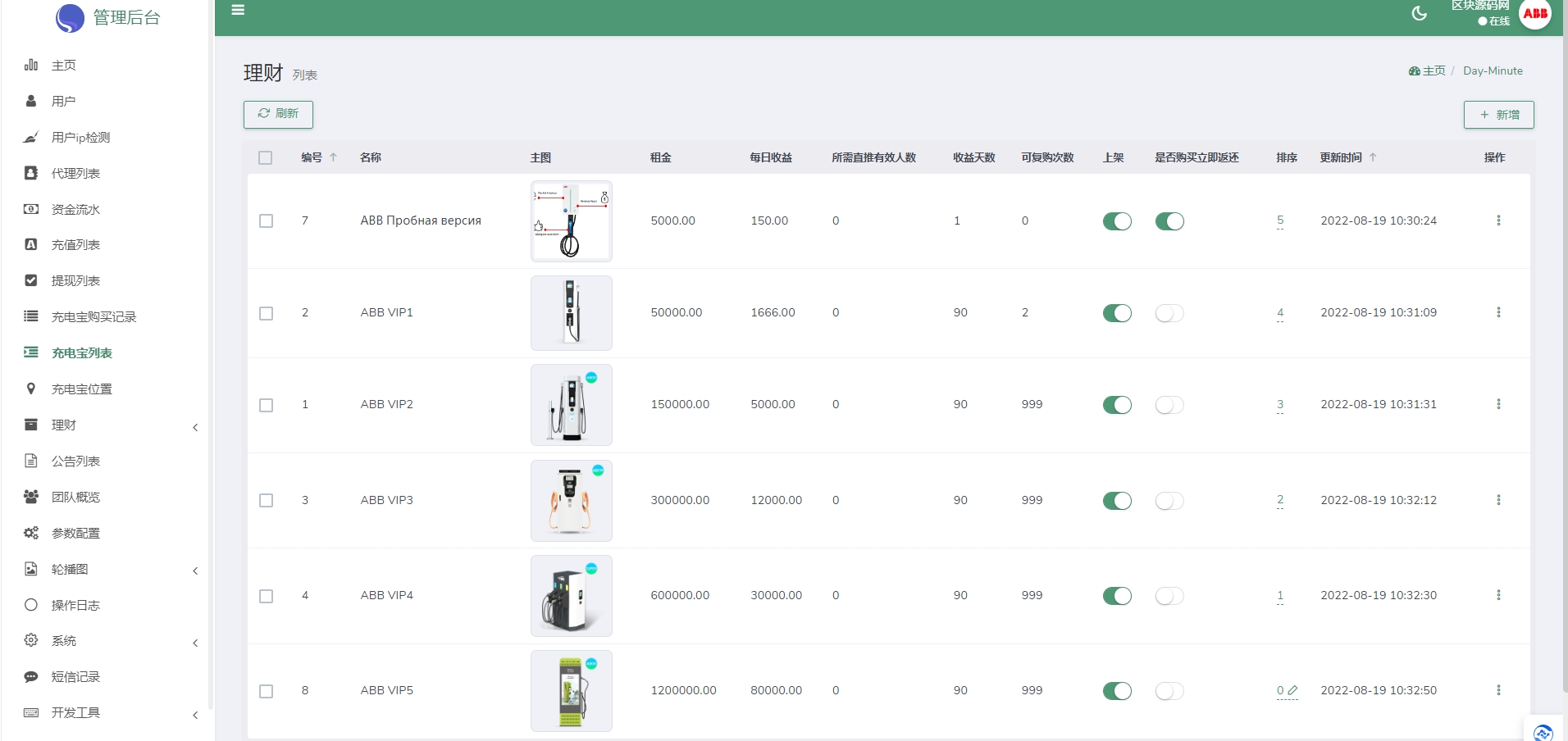Enable 是否购买立即返还 for ABB VIP2

(1169, 404)
